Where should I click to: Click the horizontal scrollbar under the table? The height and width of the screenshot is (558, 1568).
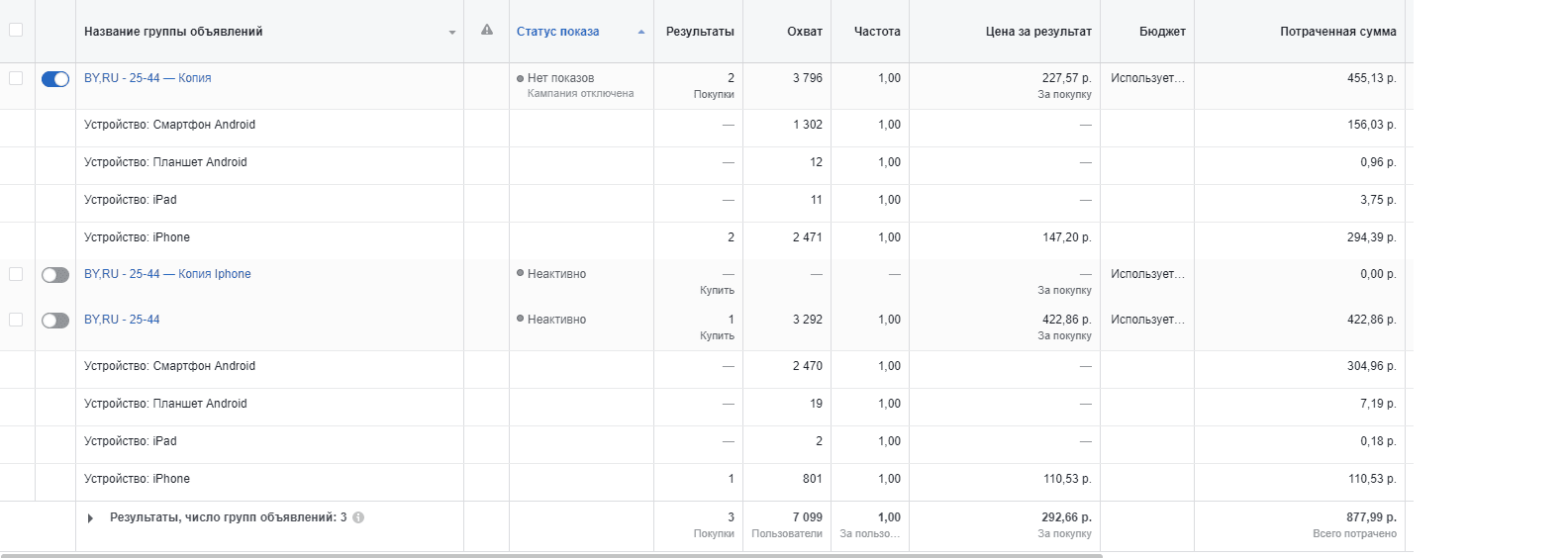pyautogui.click(x=551, y=555)
